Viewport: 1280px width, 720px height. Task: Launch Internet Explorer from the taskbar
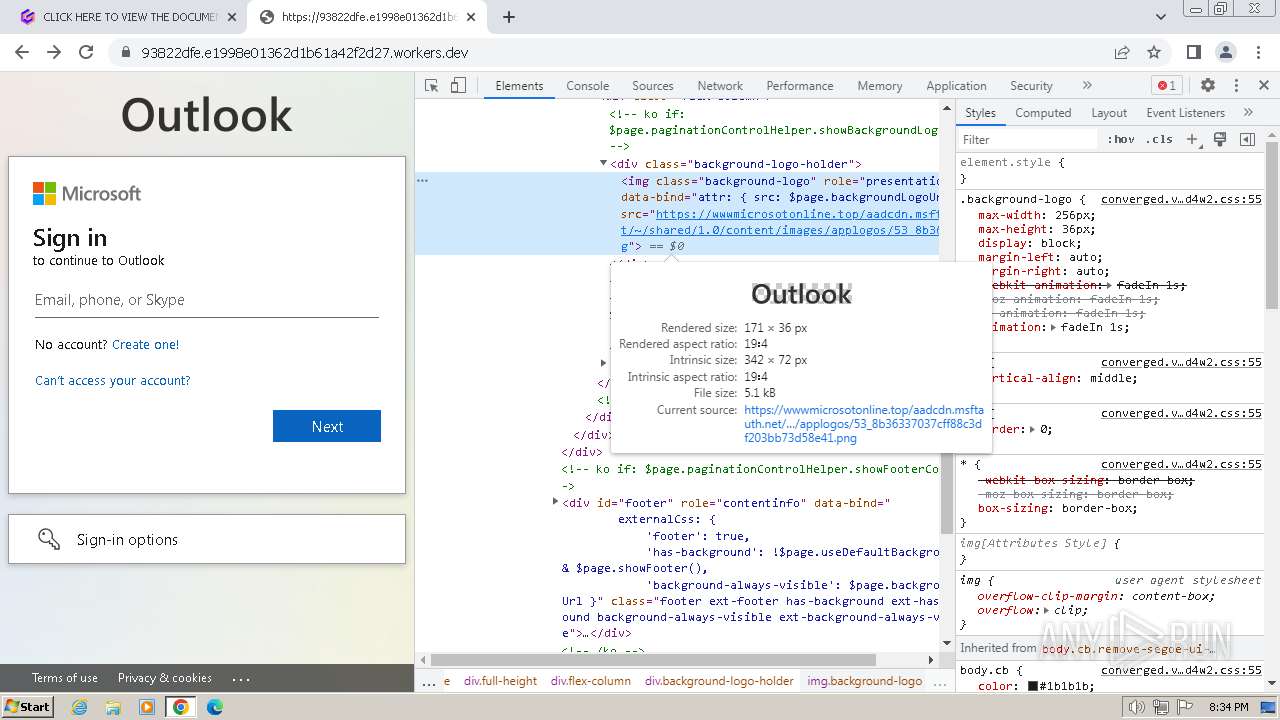(x=80, y=707)
